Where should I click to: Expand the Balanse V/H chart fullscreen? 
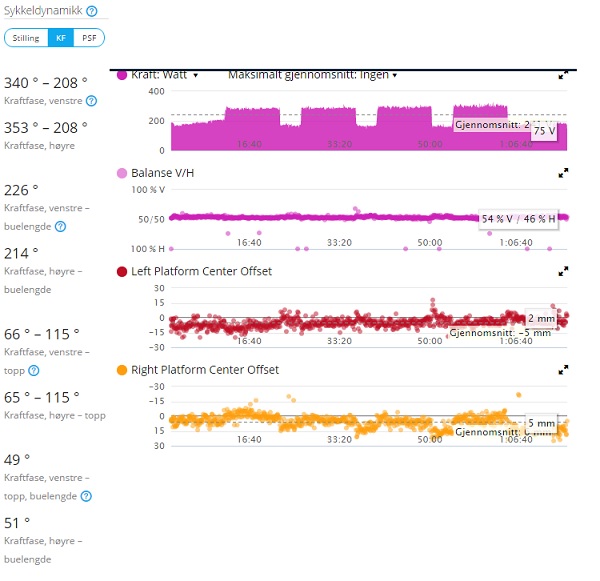click(x=563, y=173)
